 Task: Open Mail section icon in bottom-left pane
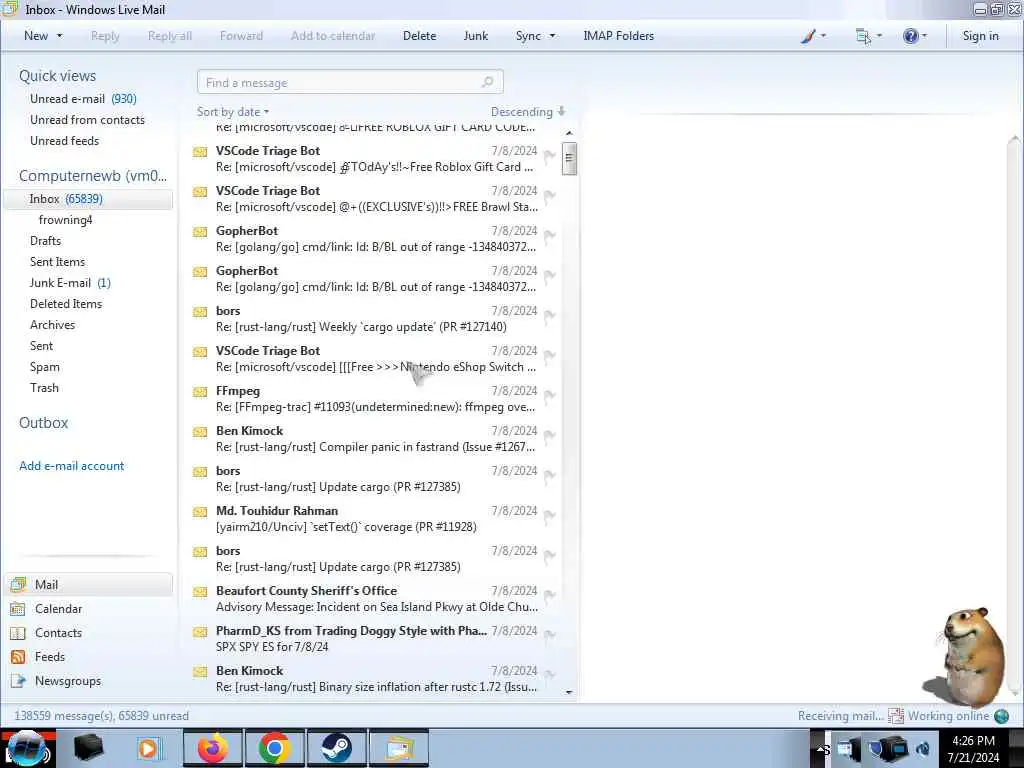(18, 584)
